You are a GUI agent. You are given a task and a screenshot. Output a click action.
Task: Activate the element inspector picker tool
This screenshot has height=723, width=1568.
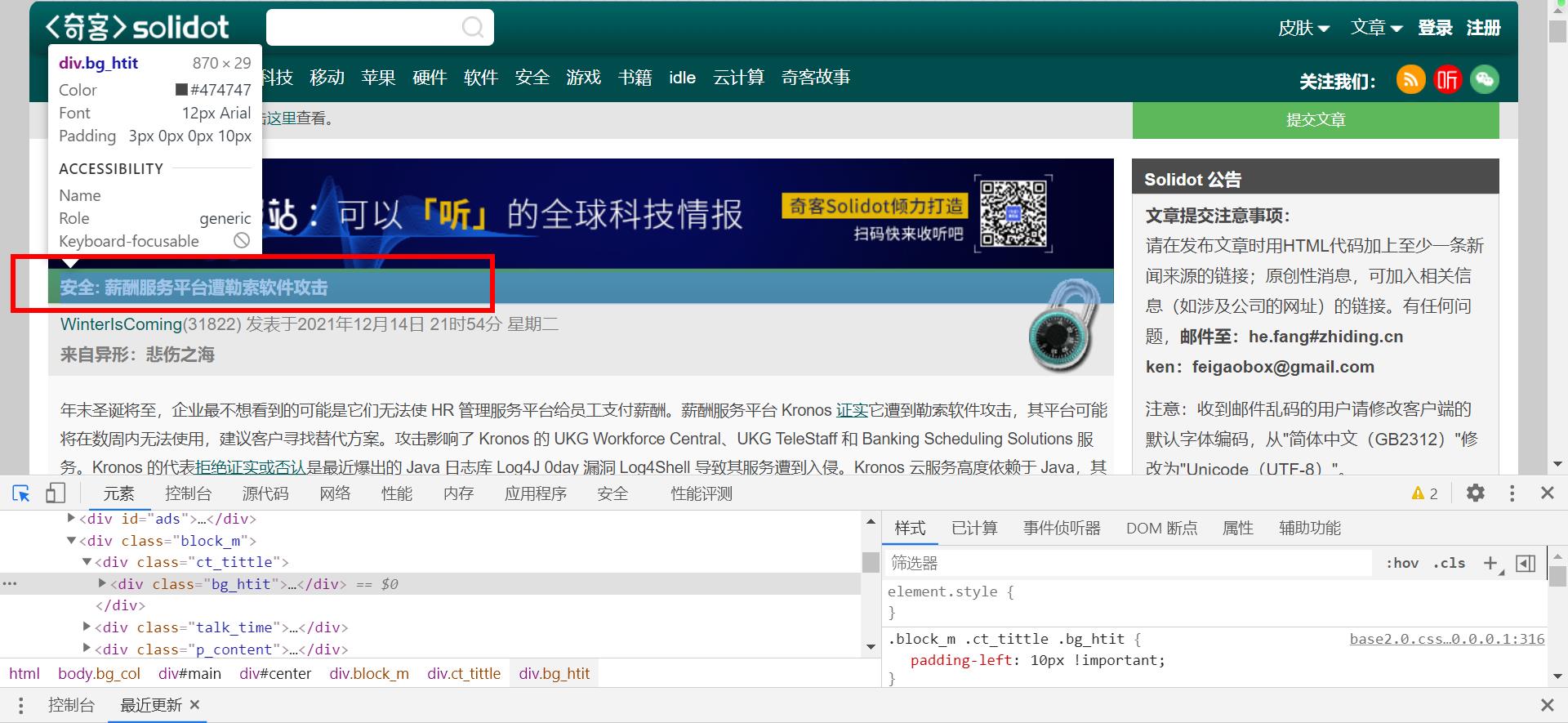coord(21,493)
